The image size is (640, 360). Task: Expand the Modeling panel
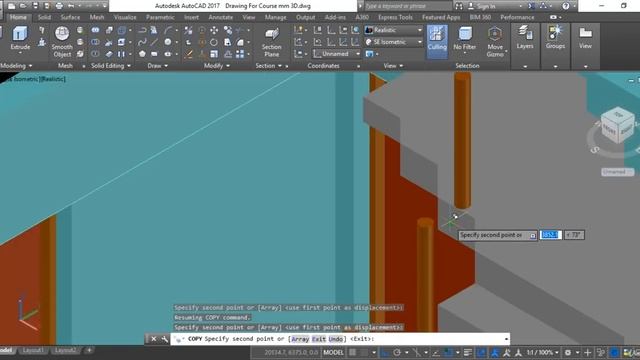(16, 66)
